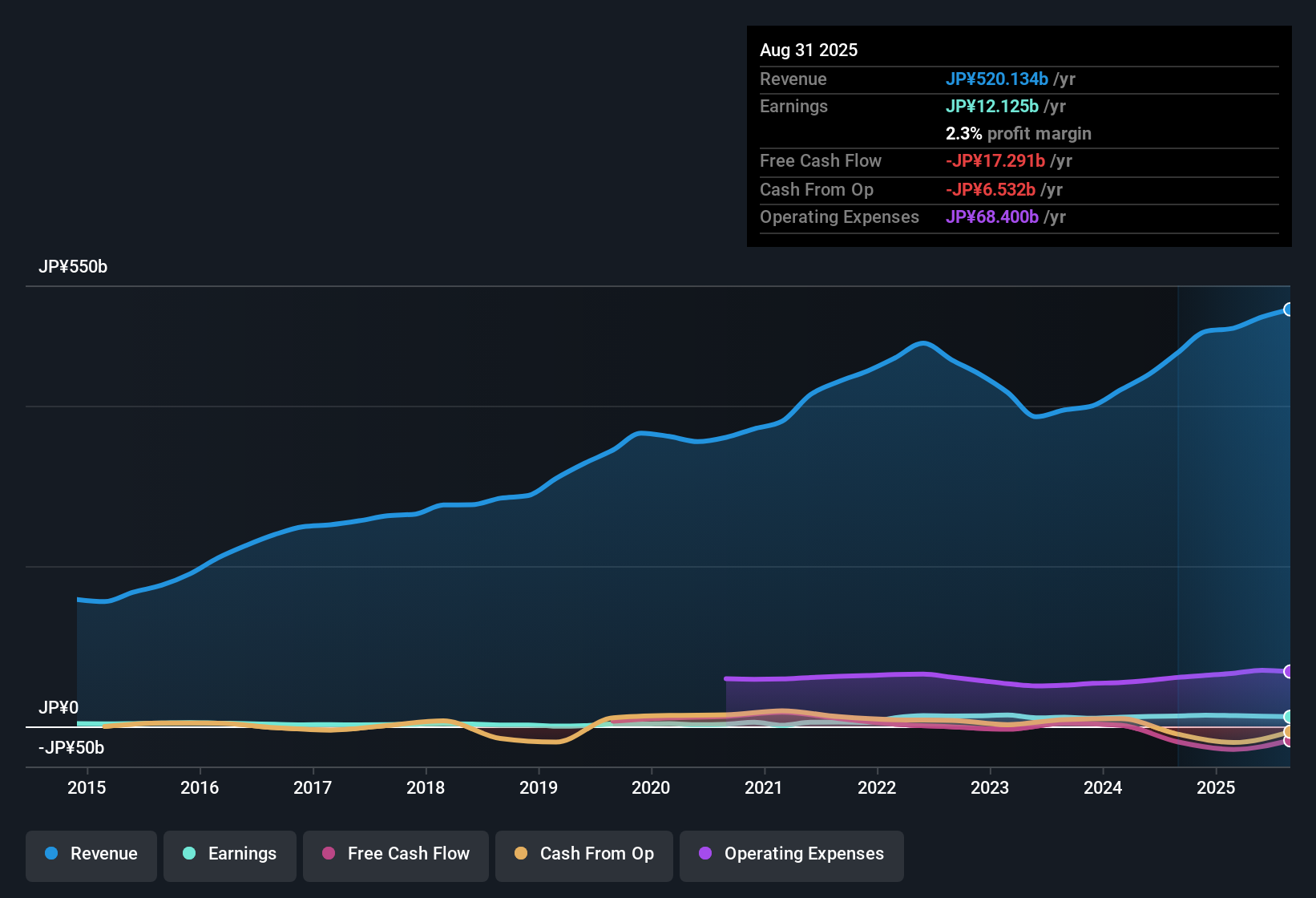Screen dimensions: 1316x898
Task: Toggle the Earnings series off
Action: pos(229,854)
